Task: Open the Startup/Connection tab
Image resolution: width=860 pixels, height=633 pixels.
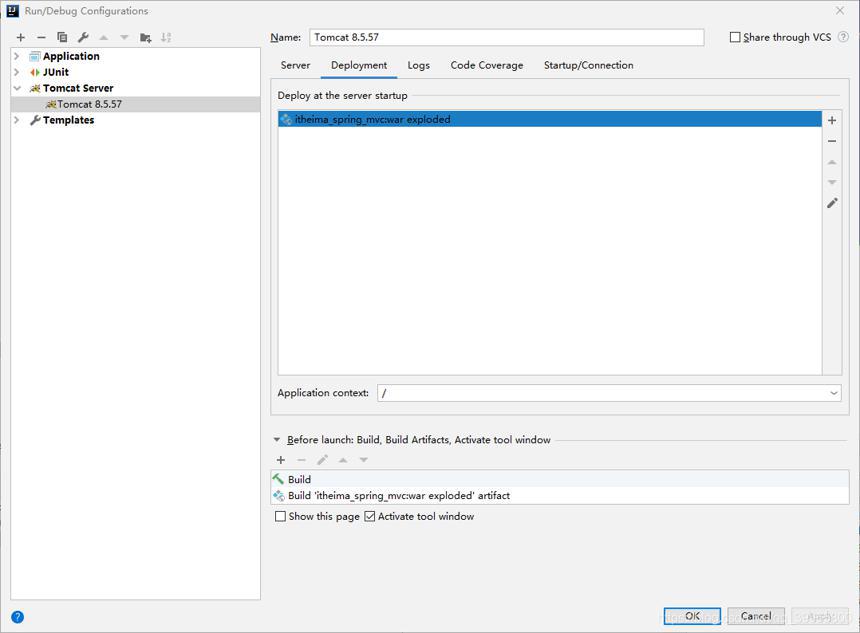Action: click(x=589, y=65)
